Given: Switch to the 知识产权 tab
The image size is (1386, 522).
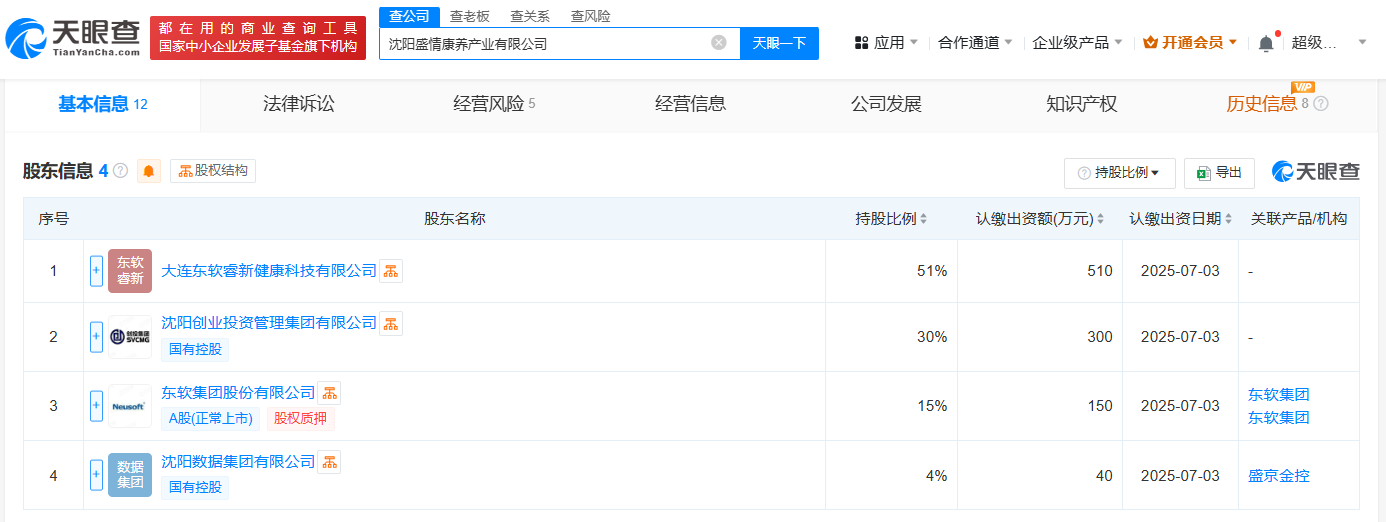Looking at the screenshot, I should tap(1081, 104).
